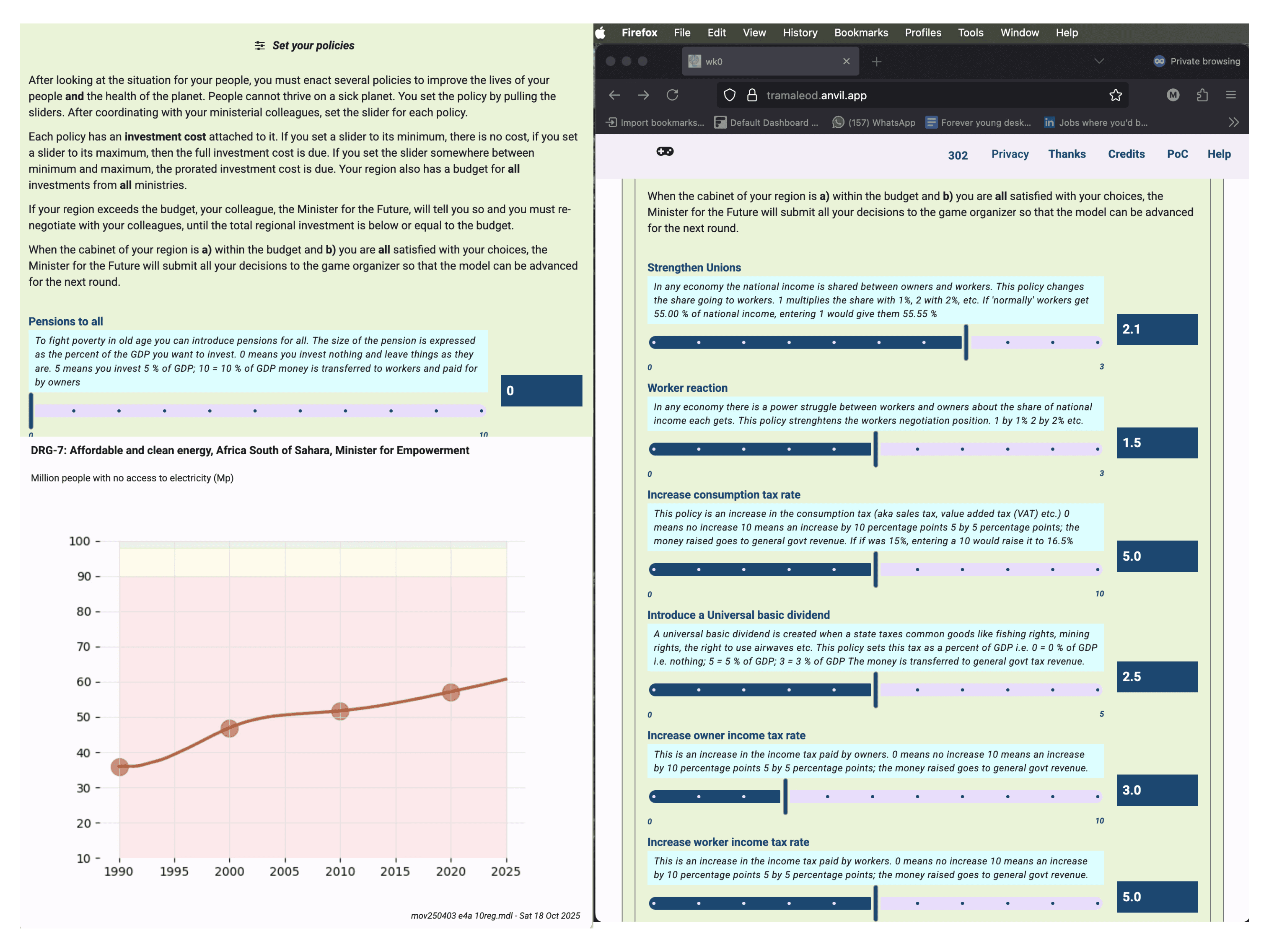
Task: Open the Bookmarks menu
Action: (x=861, y=33)
